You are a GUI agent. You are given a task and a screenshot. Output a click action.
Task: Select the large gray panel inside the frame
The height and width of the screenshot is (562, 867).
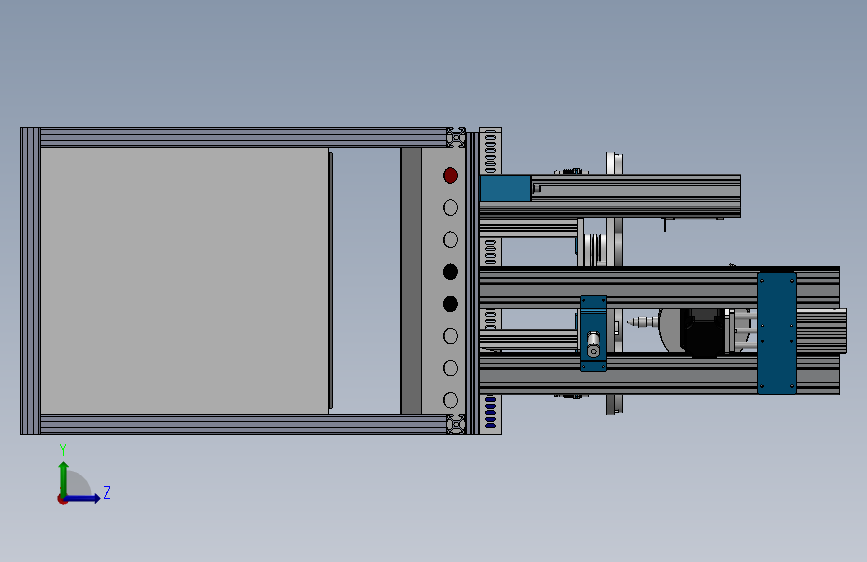[x=184, y=280]
